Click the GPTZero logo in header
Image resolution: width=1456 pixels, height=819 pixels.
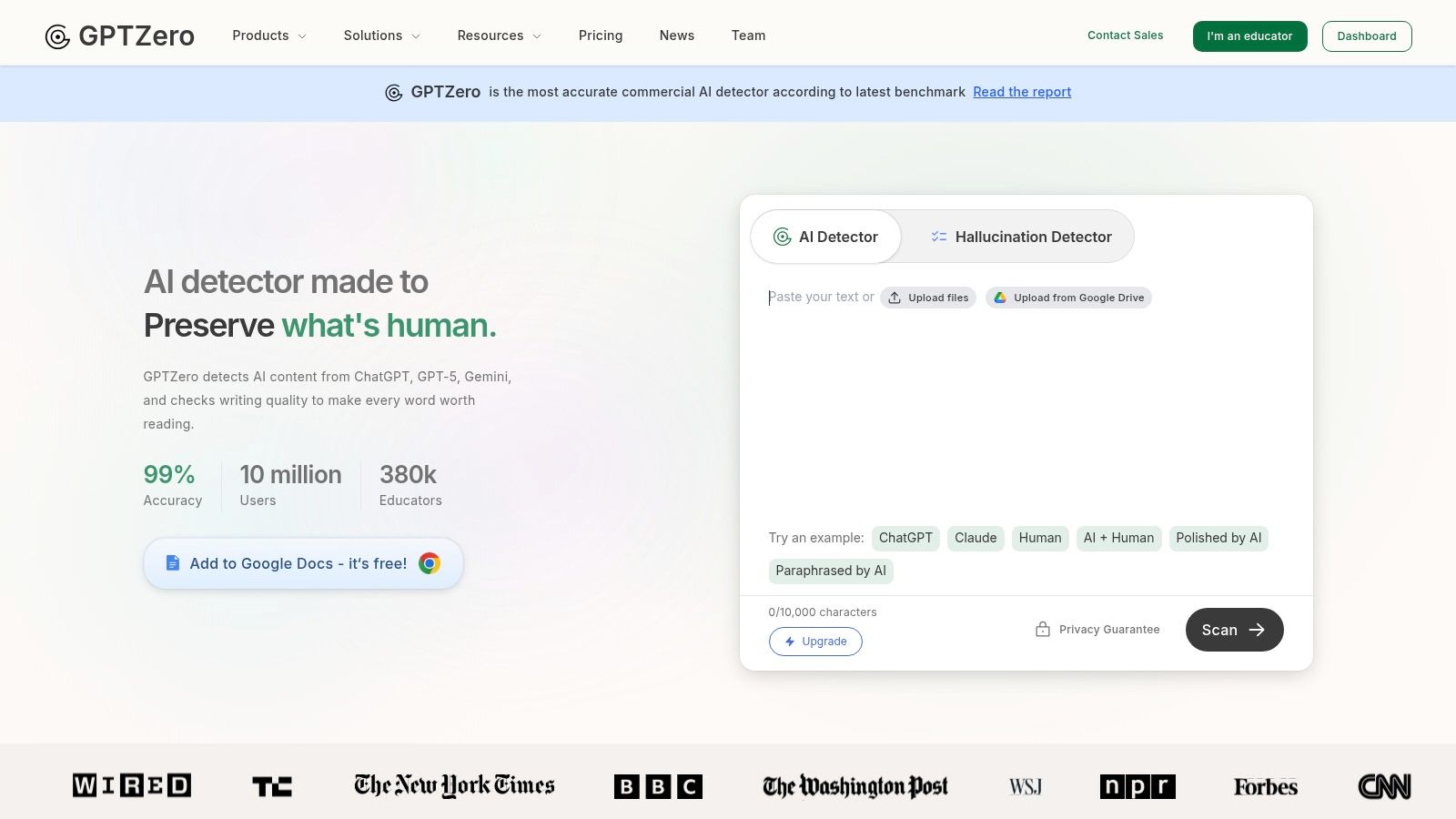(119, 35)
